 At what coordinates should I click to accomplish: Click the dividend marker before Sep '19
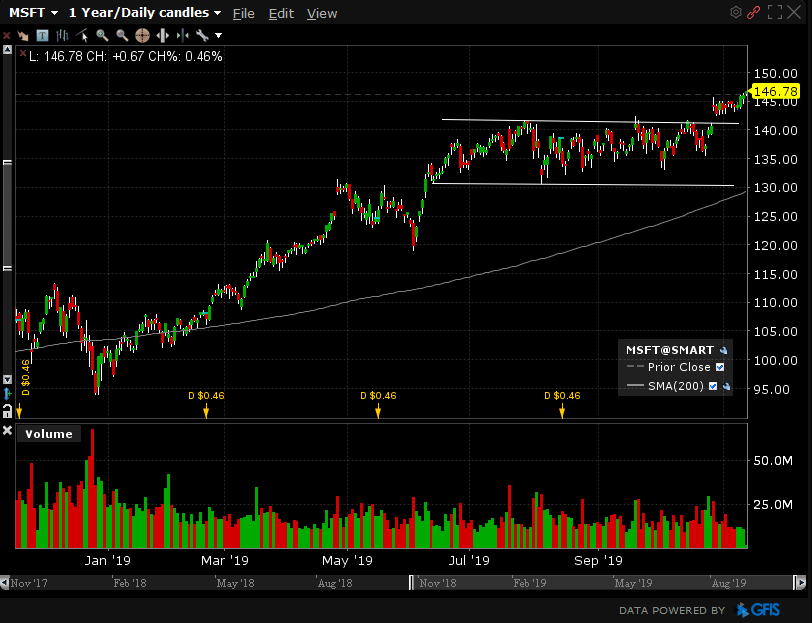pos(562,404)
